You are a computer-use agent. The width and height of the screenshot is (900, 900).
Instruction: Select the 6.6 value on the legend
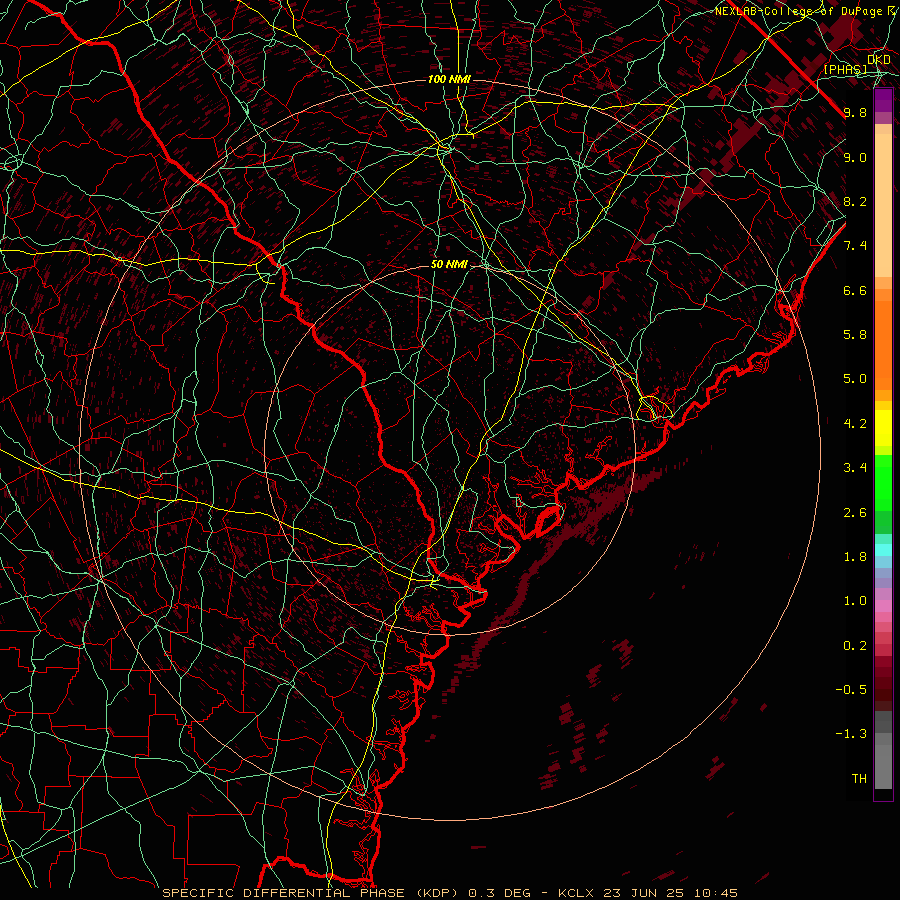(855, 290)
